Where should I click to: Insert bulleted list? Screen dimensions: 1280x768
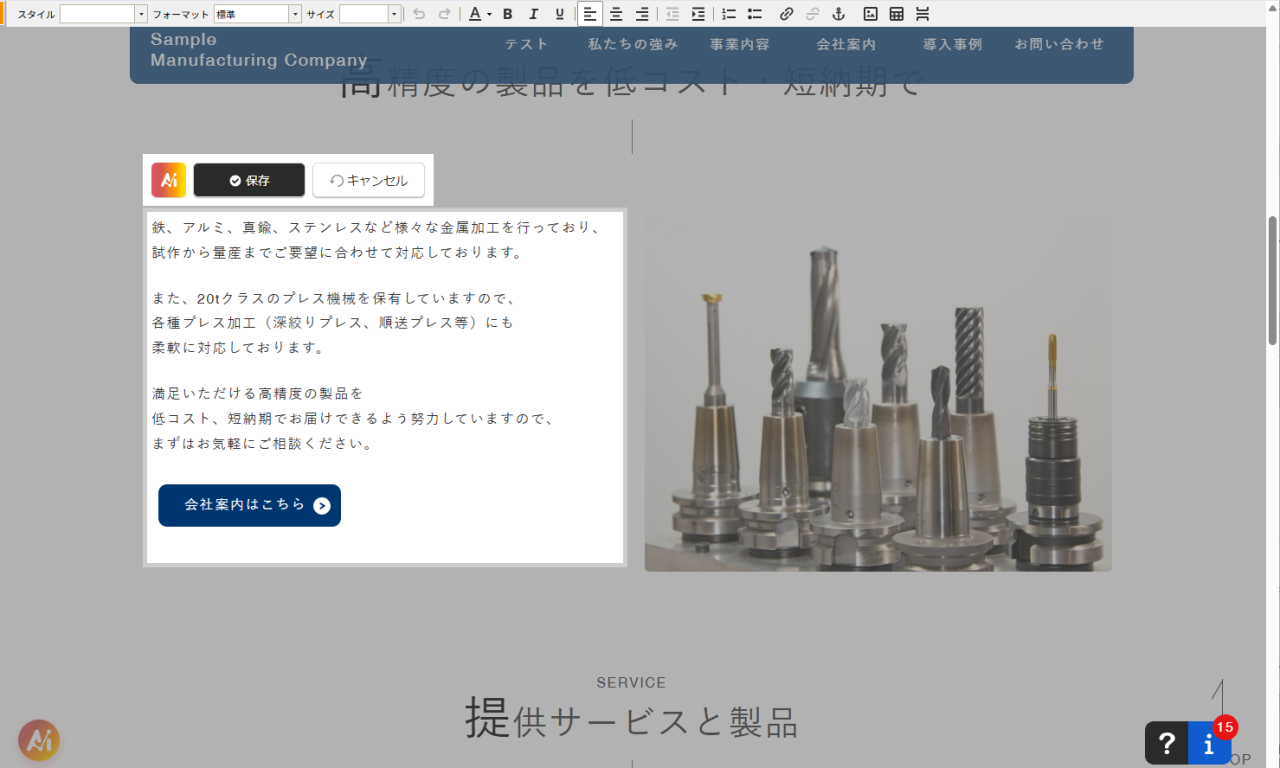tap(755, 14)
